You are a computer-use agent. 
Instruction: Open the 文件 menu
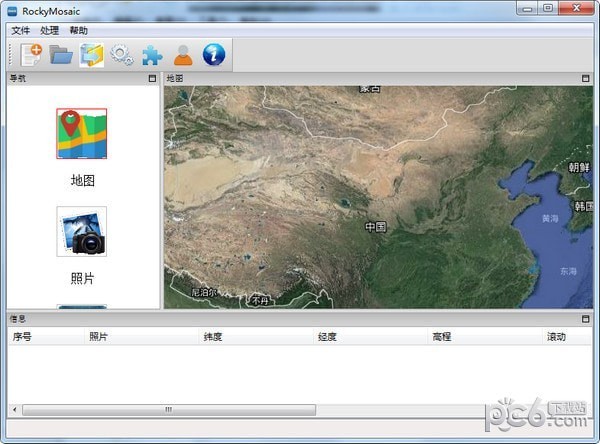click(21, 31)
